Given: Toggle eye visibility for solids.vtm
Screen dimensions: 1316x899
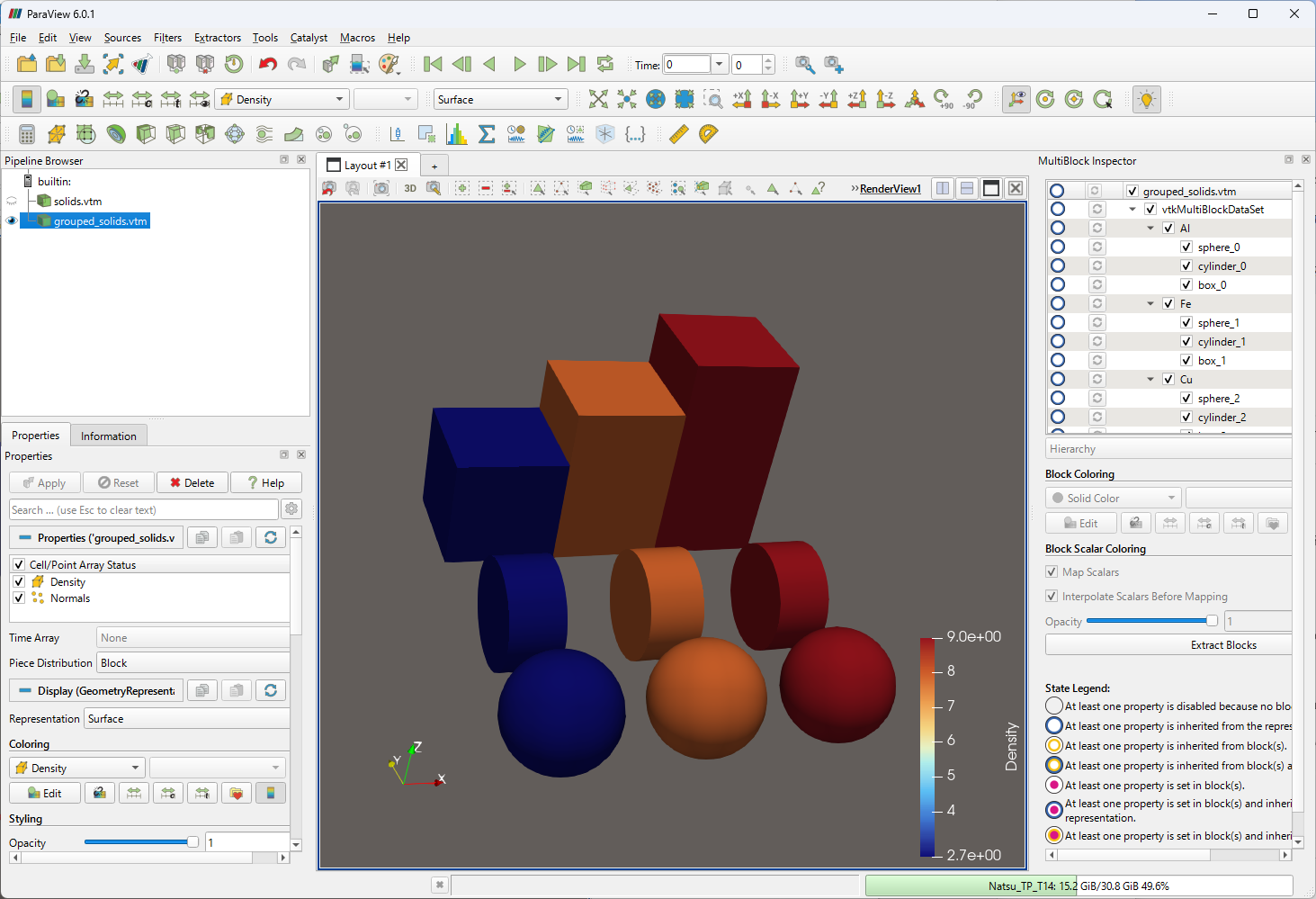Looking at the screenshot, I should pyautogui.click(x=12, y=201).
